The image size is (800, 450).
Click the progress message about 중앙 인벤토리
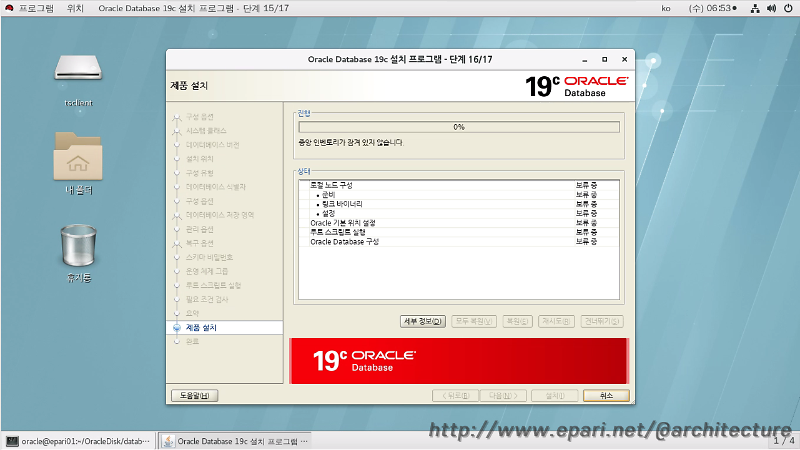pos(351,143)
